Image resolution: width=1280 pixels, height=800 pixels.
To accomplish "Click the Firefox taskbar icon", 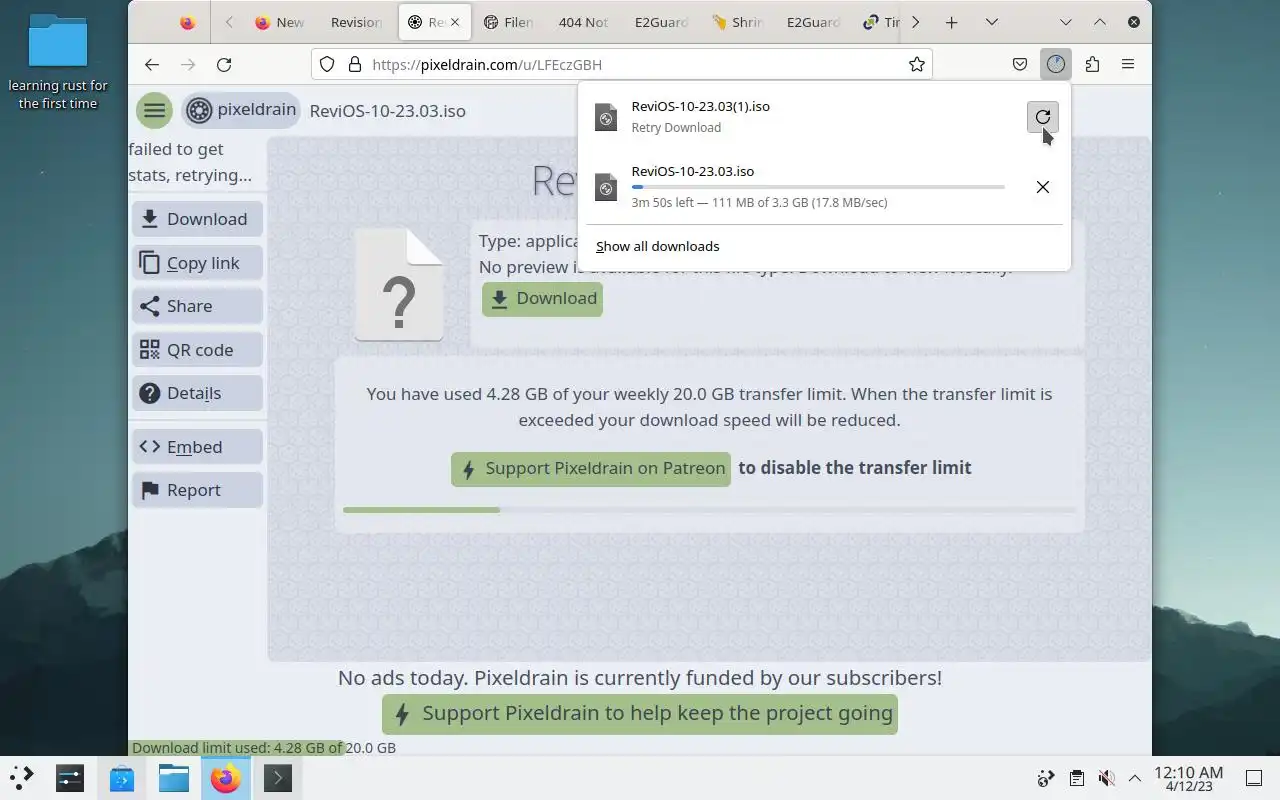I will pos(226,777).
